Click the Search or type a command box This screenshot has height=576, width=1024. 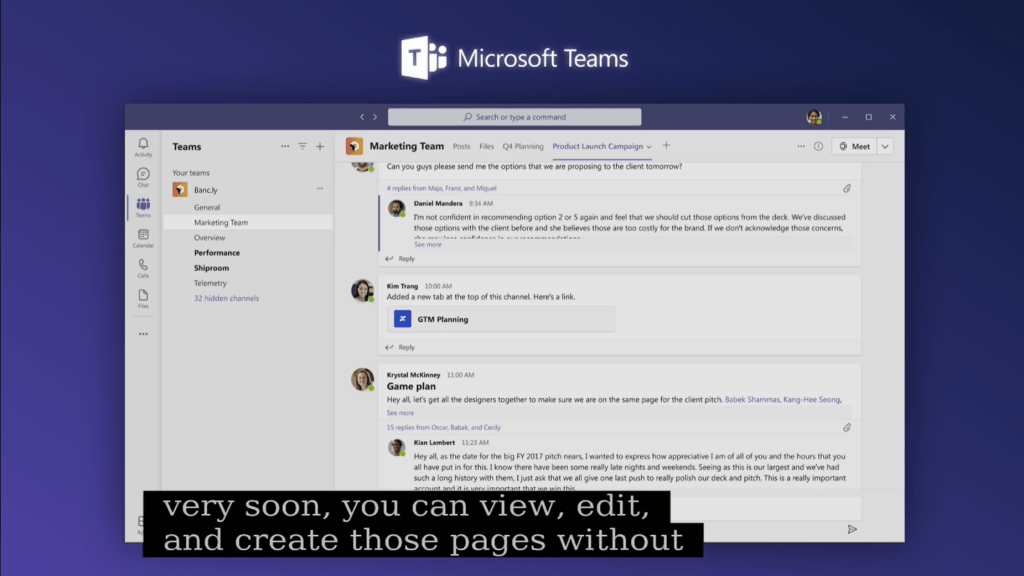514,117
